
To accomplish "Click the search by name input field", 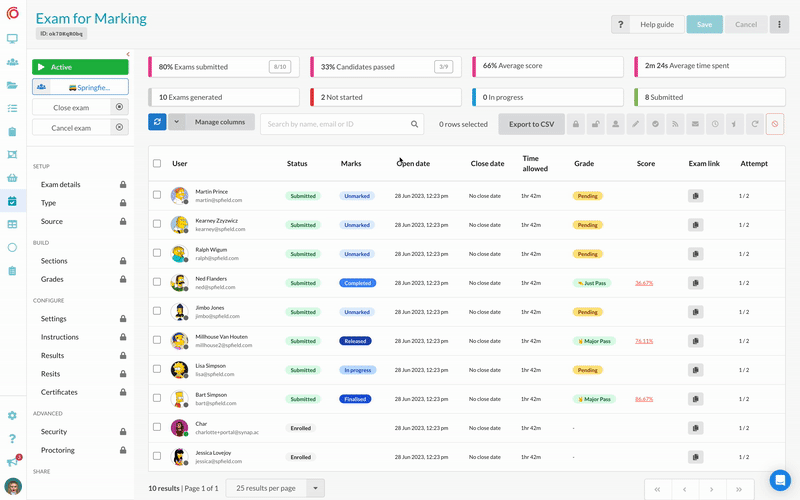I will (334, 124).
